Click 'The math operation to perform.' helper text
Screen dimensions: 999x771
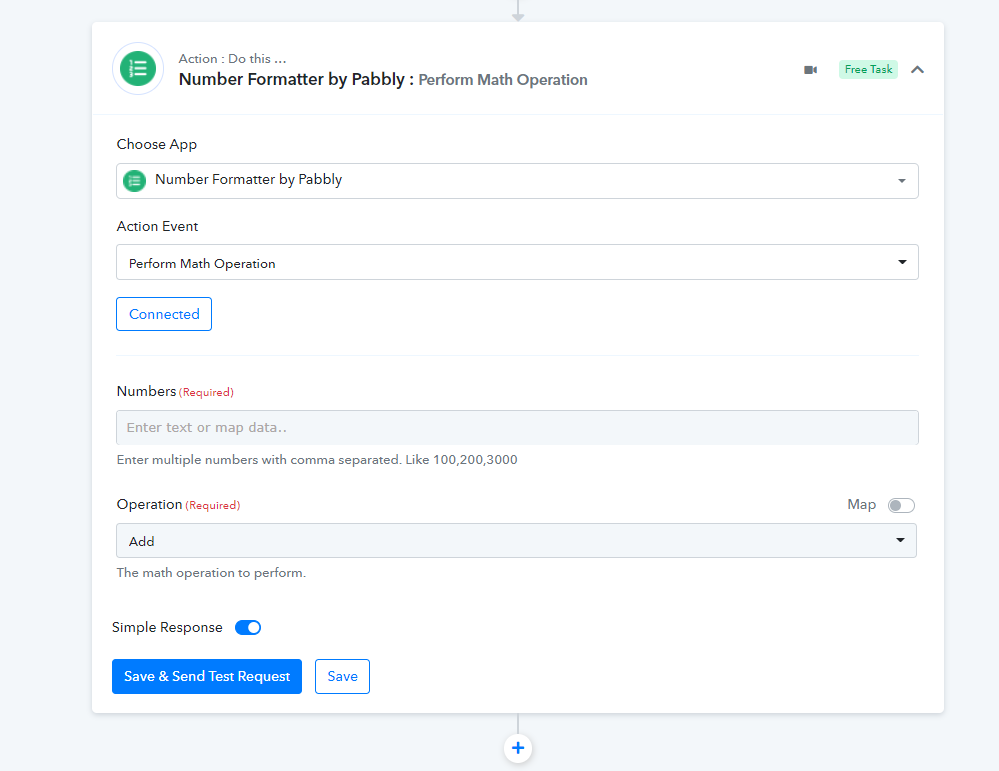coord(211,573)
